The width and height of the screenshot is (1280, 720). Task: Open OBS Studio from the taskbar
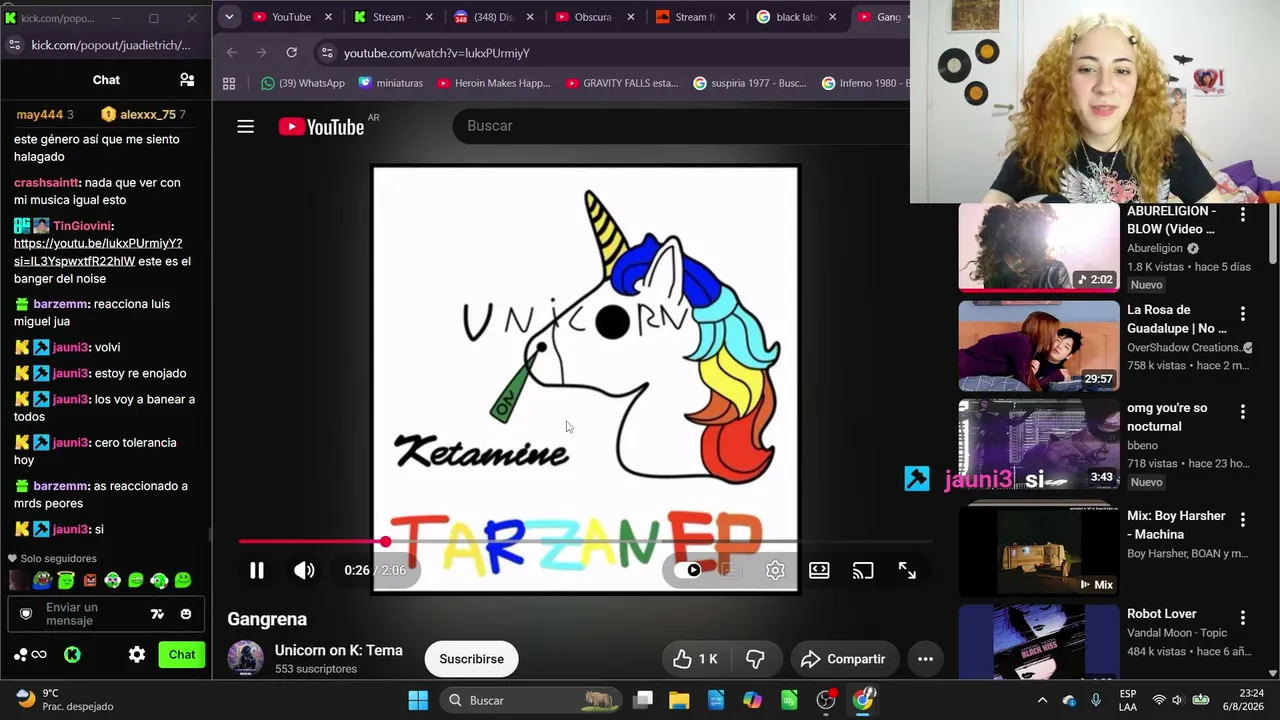pyautogui.click(x=826, y=700)
